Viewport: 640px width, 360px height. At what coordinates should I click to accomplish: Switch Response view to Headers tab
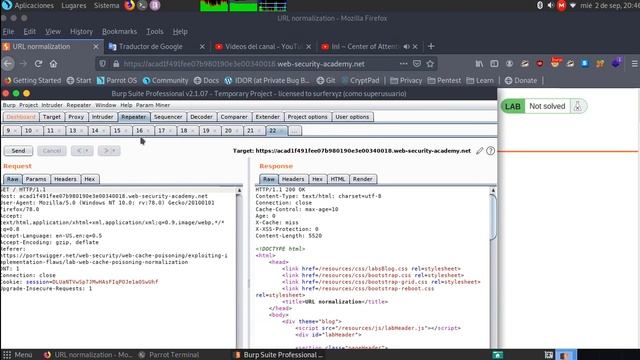coord(293,179)
